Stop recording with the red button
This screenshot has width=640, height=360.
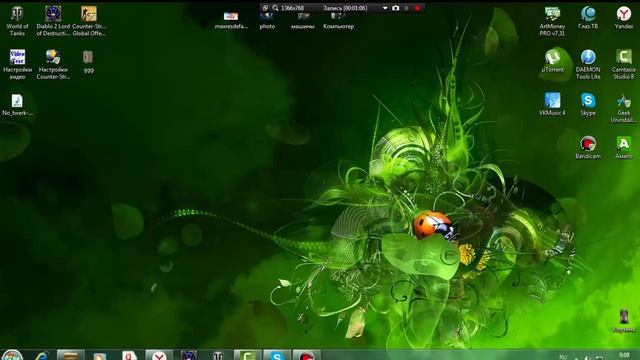coord(418,8)
